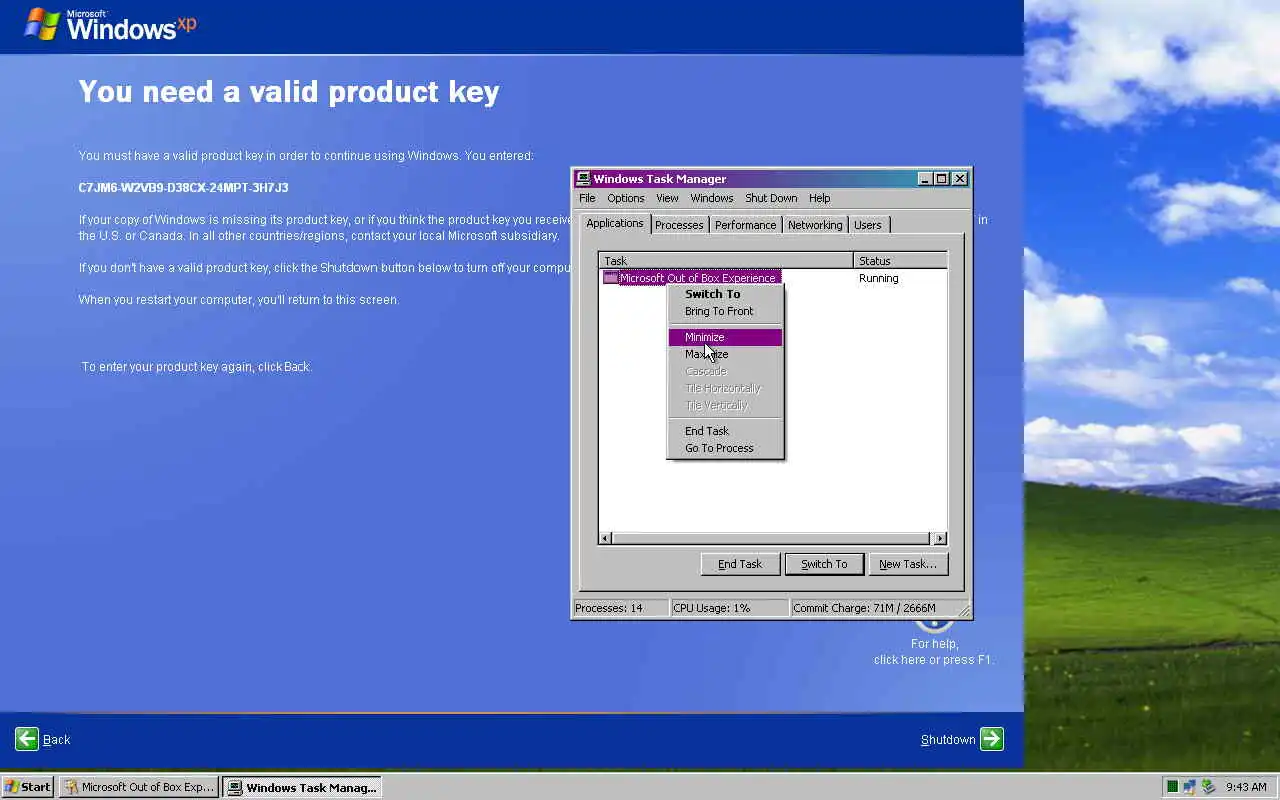Open the Start menu
The image size is (1280, 800).
click(28, 787)
